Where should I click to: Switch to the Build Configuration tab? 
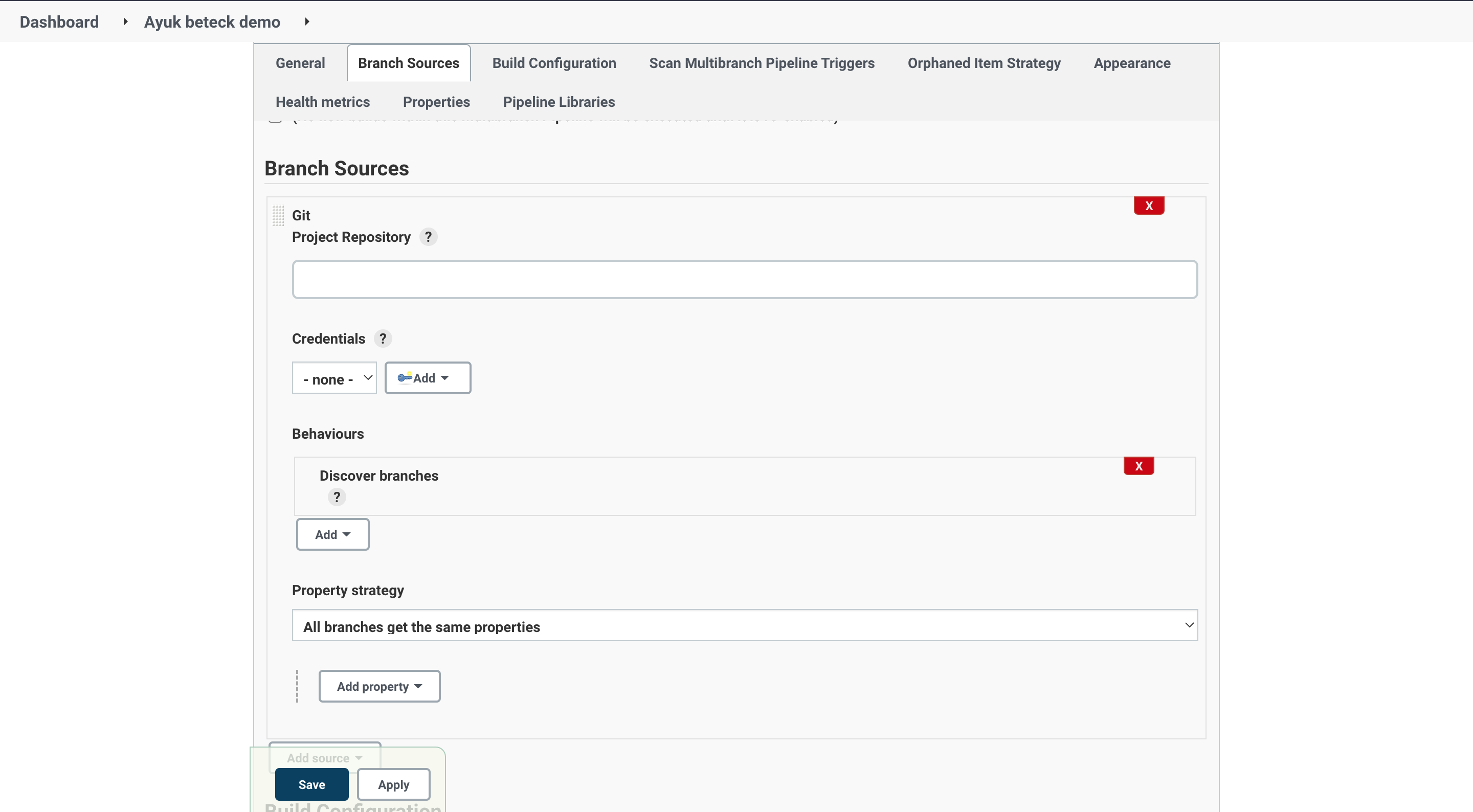tap(553, 63)
